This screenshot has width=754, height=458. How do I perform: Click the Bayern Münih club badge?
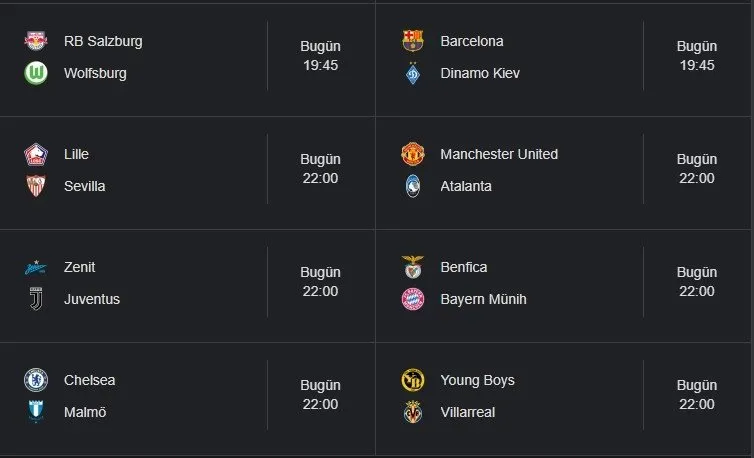pyautogui.click(x=412, y=299)
